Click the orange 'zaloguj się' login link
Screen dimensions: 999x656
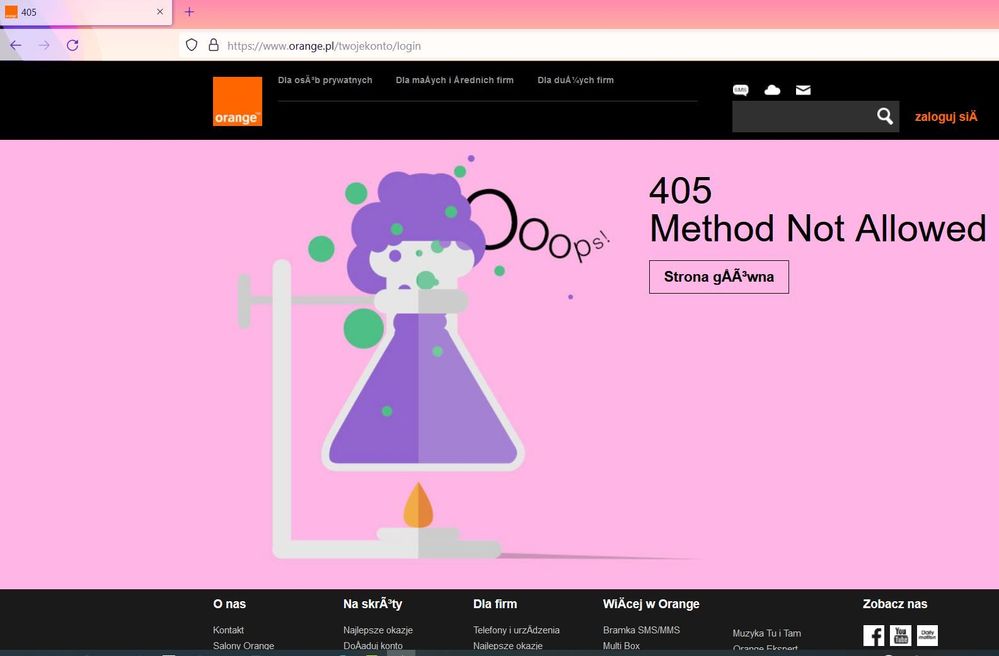[945, 117]
